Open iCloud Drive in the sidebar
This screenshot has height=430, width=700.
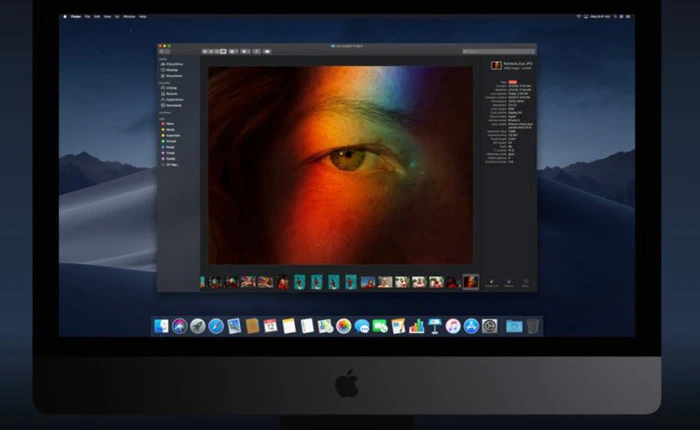(172, 64)
